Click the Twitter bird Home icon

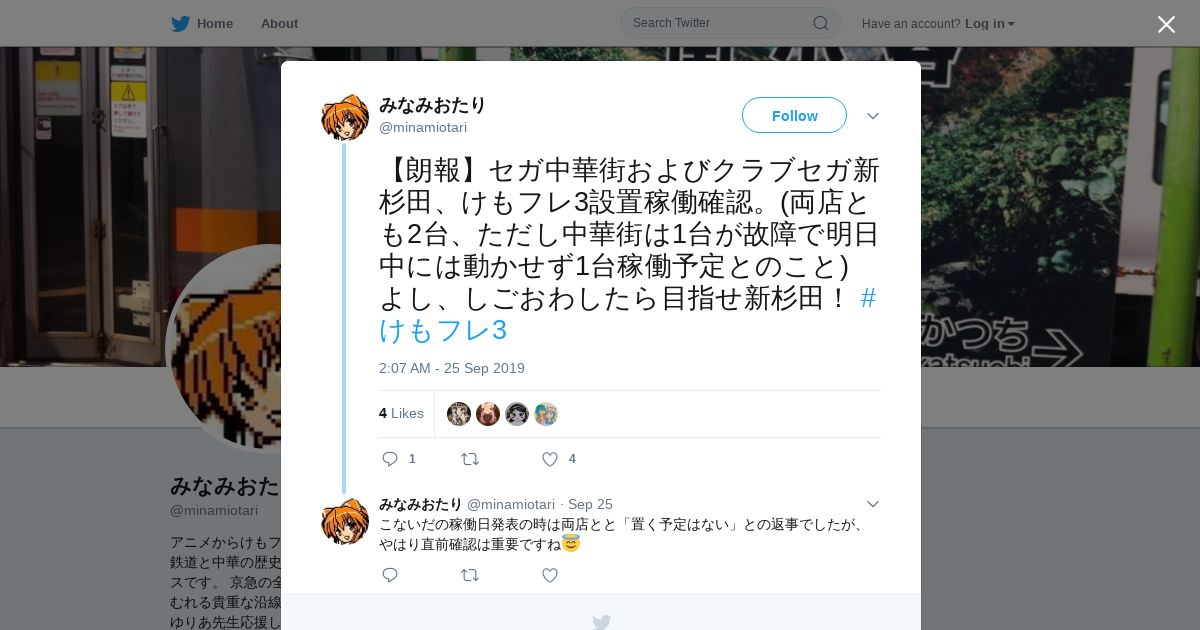click(180, 23)
